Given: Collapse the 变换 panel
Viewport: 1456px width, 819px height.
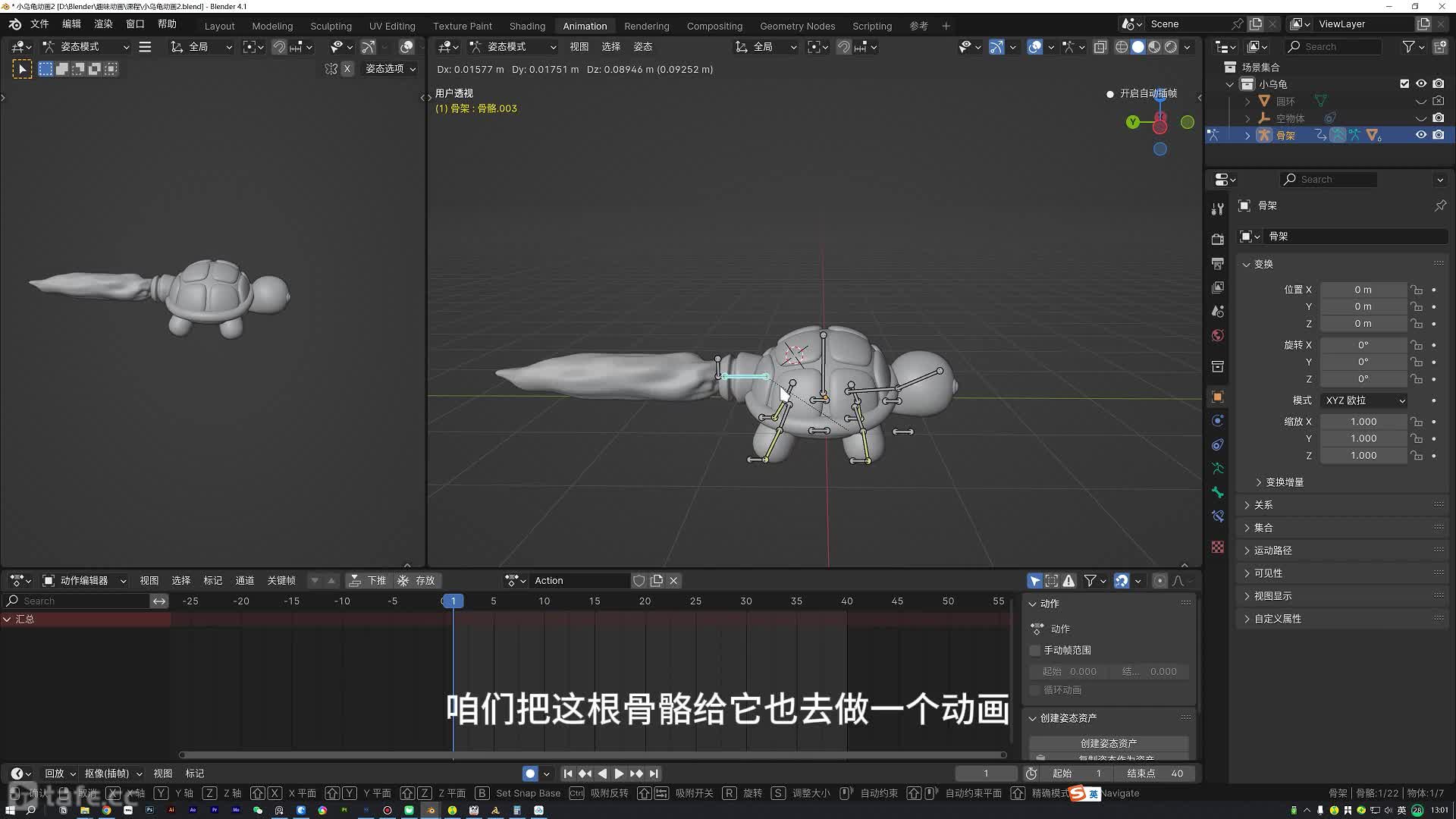Looking at the screenshot, I should 1263,264.
